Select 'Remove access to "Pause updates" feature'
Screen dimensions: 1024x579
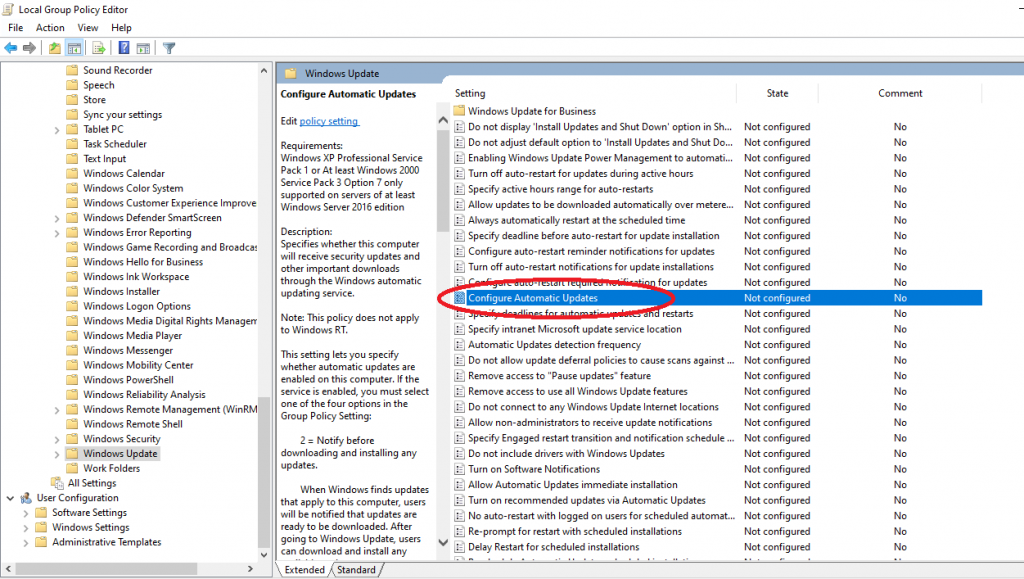[559, 376]
